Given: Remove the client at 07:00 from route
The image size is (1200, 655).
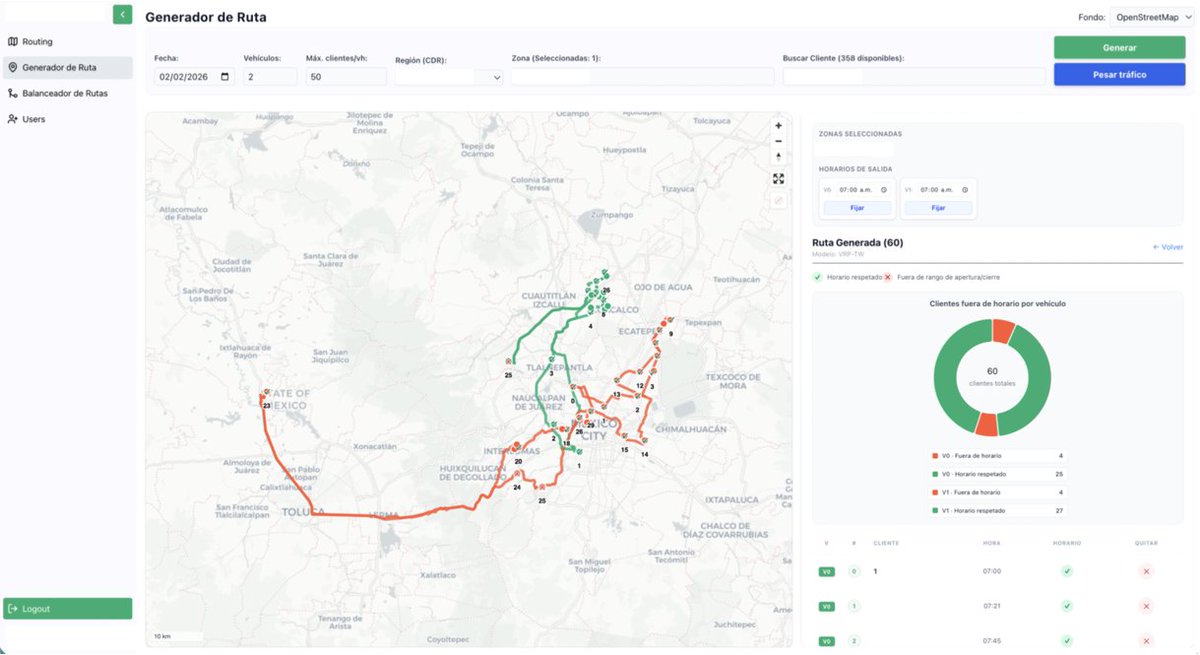Looking at the screenshot, I should pyautogui.click(x=1146, y=571).
